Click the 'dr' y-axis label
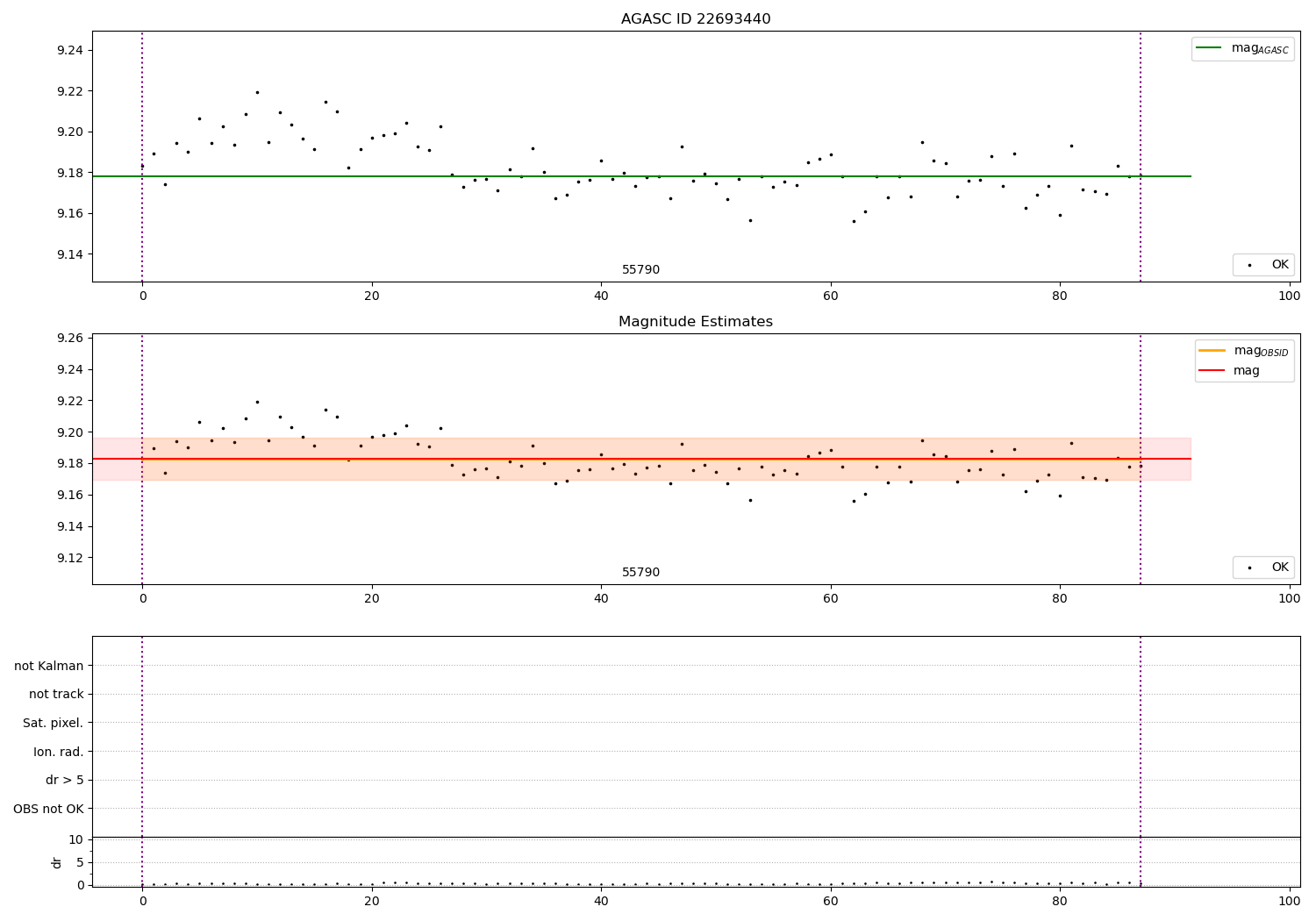The width and height of the screenshot is (1316, 921). point(57,862)
